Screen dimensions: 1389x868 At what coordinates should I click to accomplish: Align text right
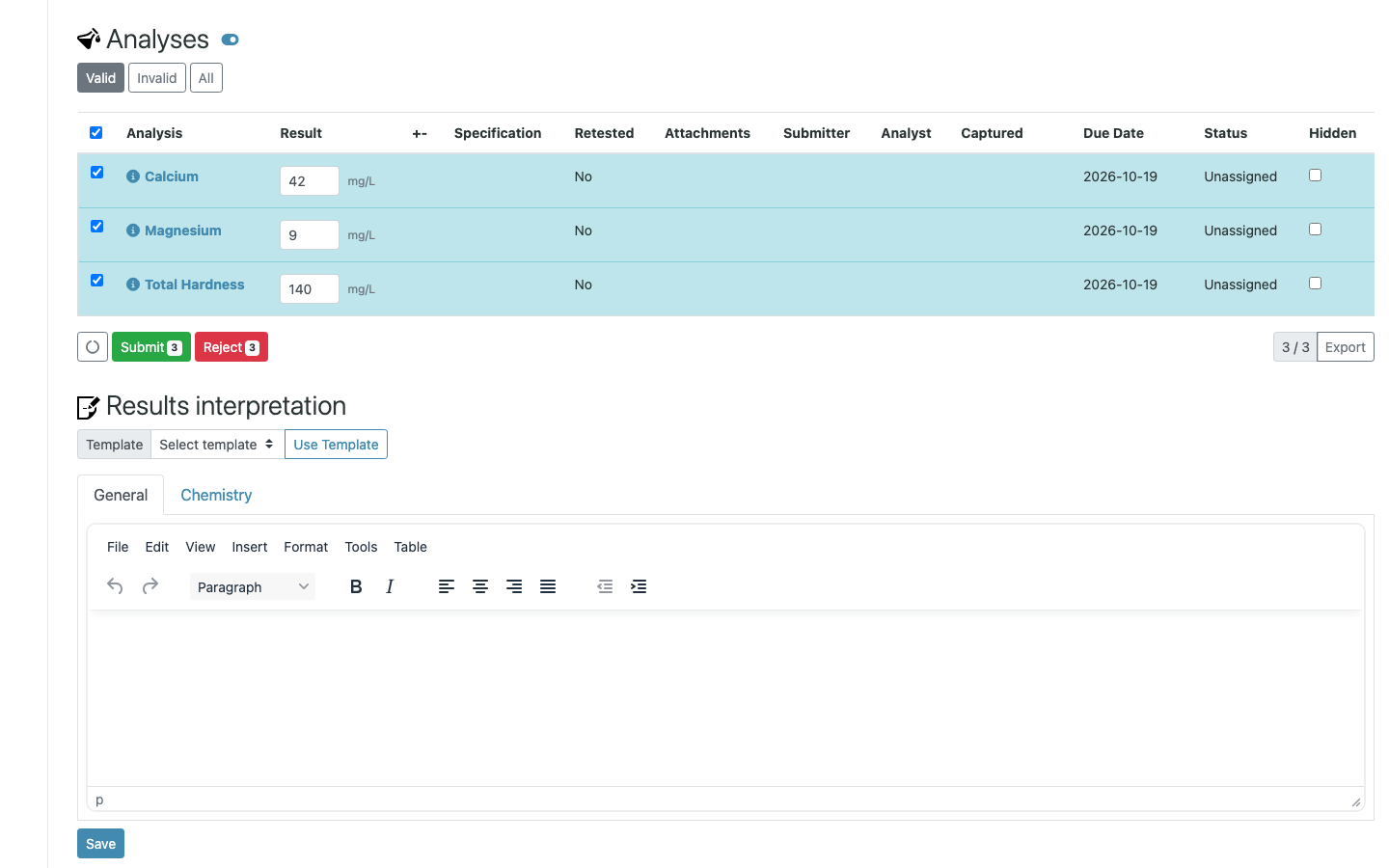pyautogui.click(x=514, y=586)
